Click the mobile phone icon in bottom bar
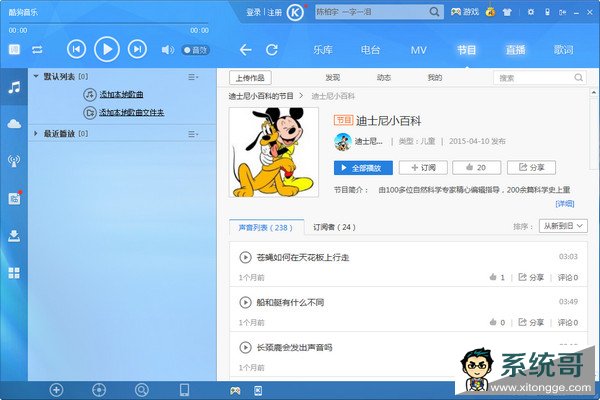600x400 pixels. tap(184, 390)
